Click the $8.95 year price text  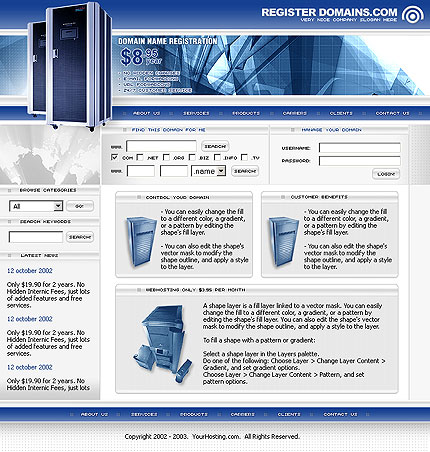(141, 57)
